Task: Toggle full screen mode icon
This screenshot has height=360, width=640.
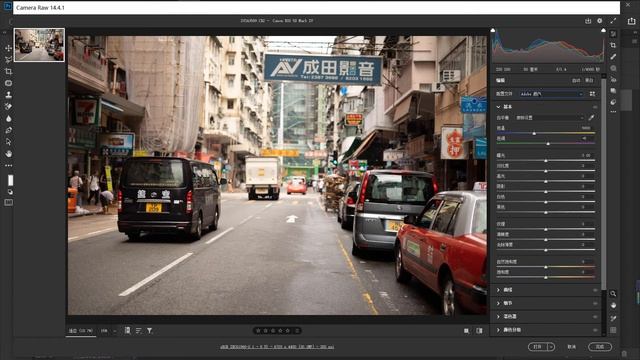Action: 613,21
